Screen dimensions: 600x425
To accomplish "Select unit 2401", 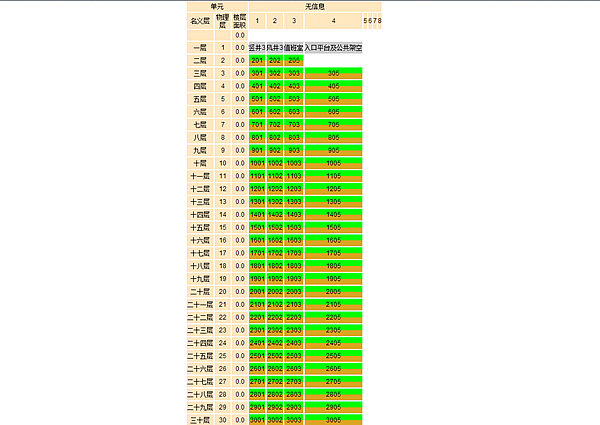I will click(x=257, y=343).
